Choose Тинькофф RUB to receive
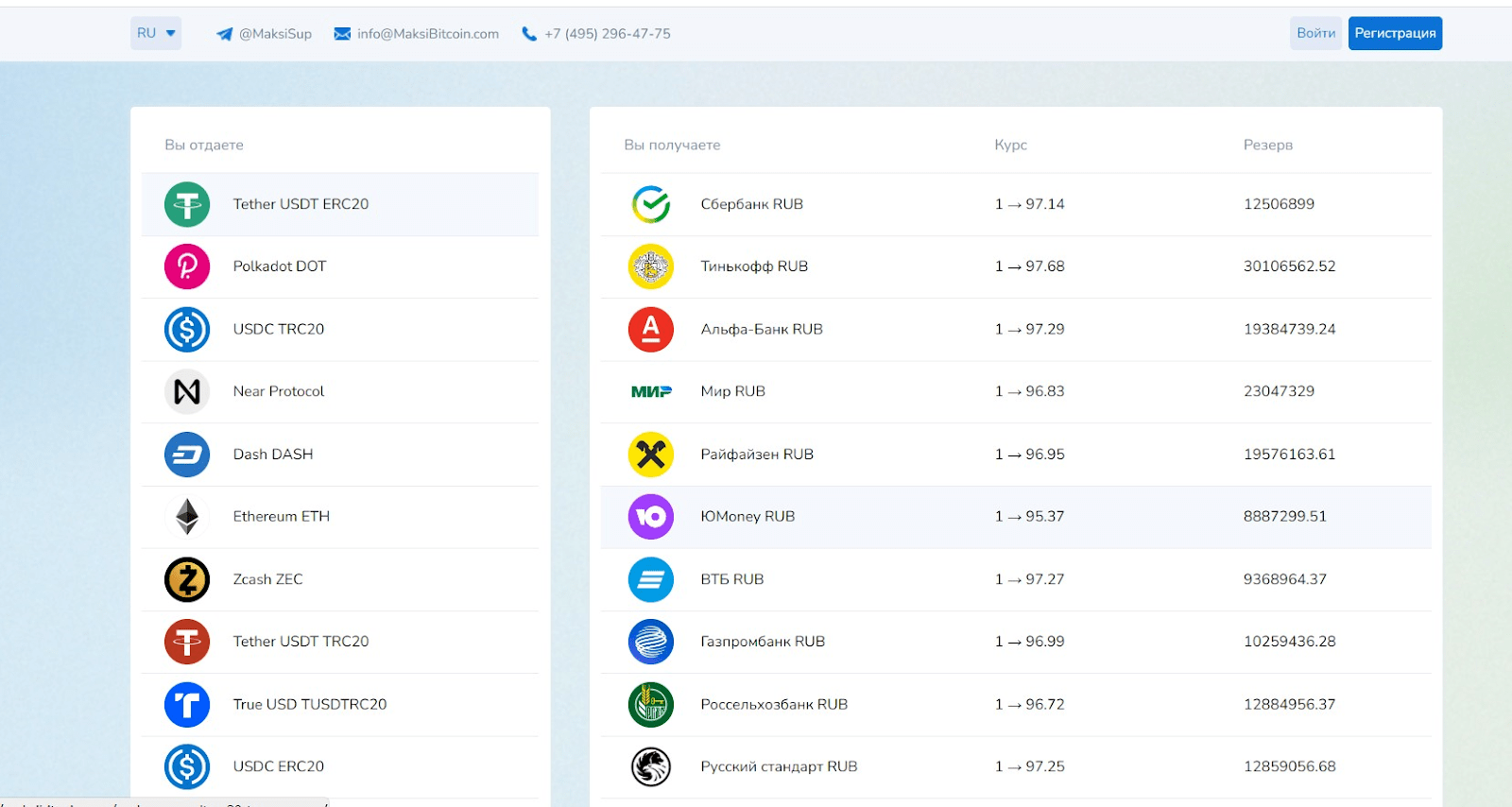The width and height of the screenshot is (1512, 807). [x=1016, y=266]
